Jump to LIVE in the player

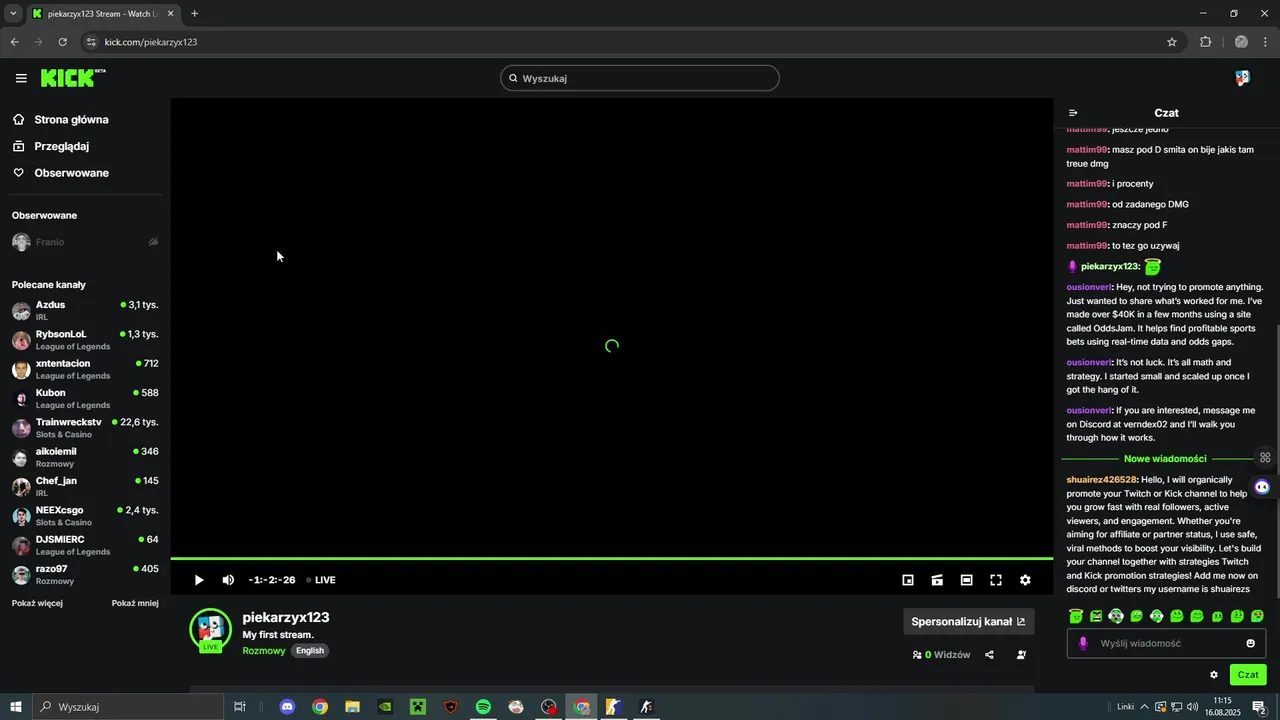coord(320,580)
